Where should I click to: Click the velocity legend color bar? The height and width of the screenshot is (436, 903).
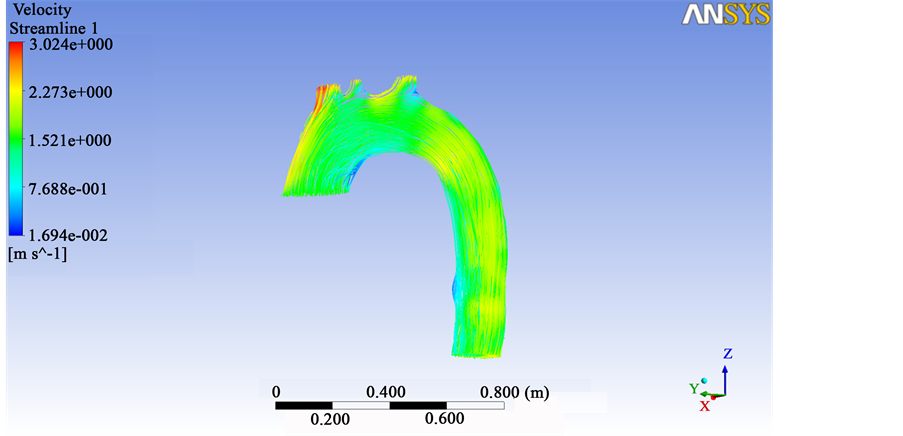click(14, 140)
